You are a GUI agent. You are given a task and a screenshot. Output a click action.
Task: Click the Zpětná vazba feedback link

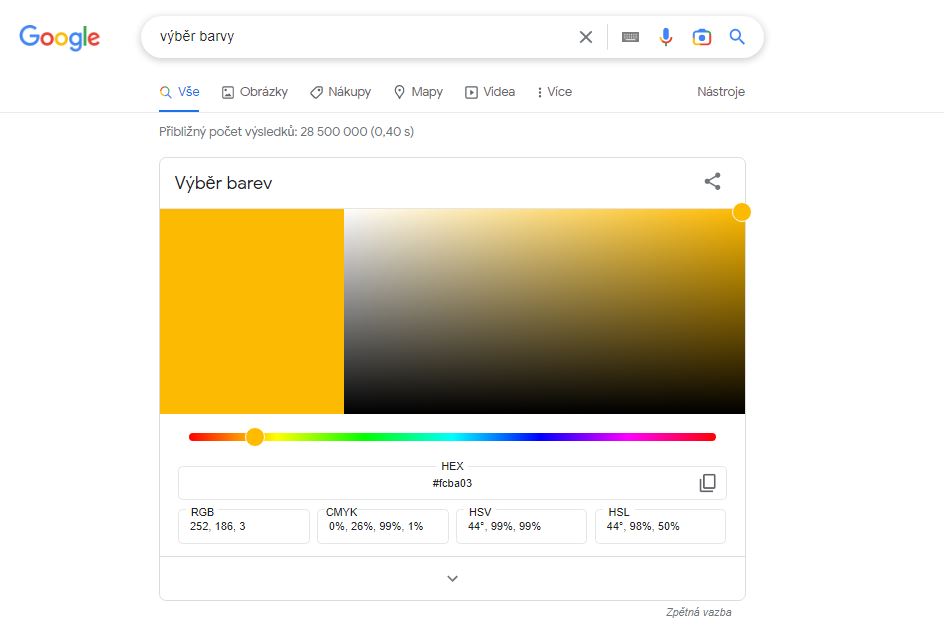(698, 612)
